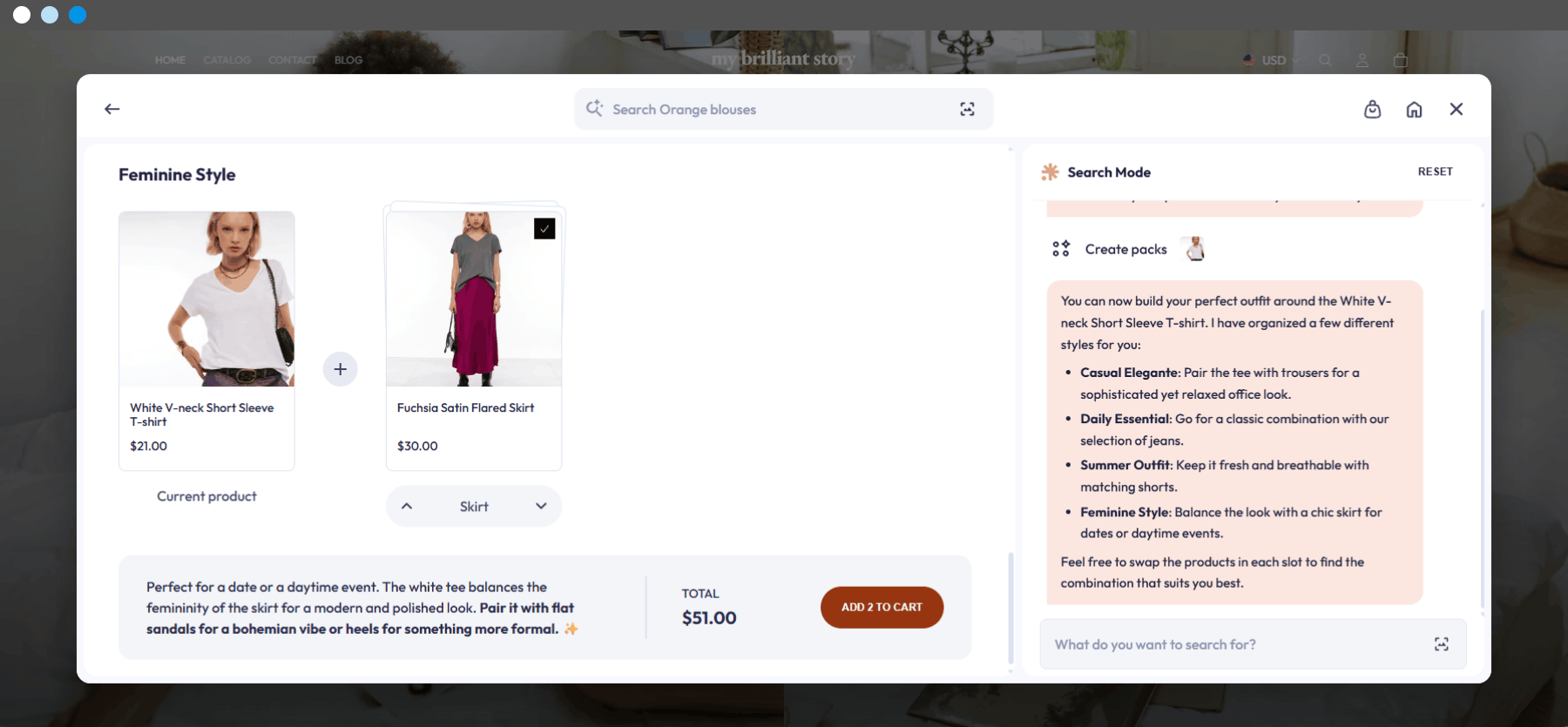This screenshot has height=727, width=1568.
Task: Open the White V-neck T-shirt image
Action: [x=206, y=299]
